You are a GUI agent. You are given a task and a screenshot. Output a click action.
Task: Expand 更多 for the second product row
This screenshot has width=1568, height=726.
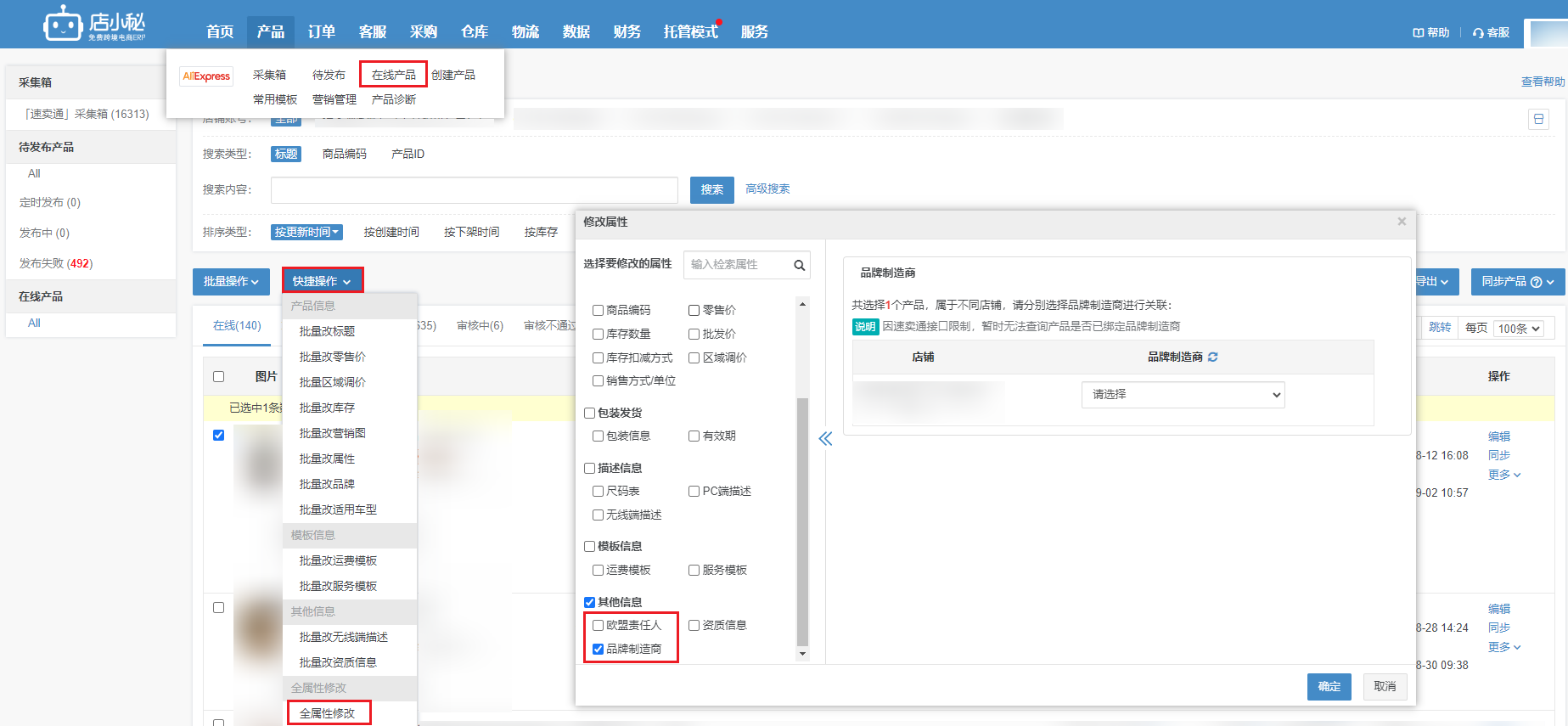[x=1504, y=648]
